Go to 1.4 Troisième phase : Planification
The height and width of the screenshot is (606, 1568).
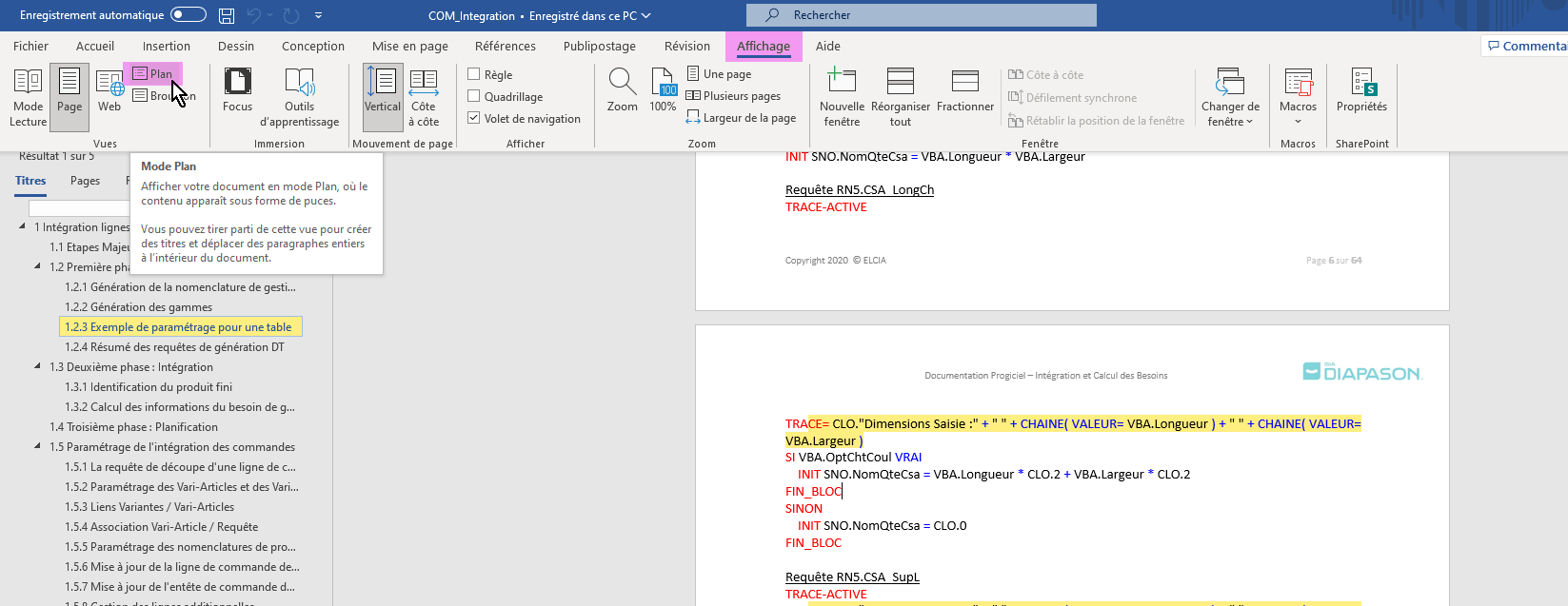[x=133, y=426]
